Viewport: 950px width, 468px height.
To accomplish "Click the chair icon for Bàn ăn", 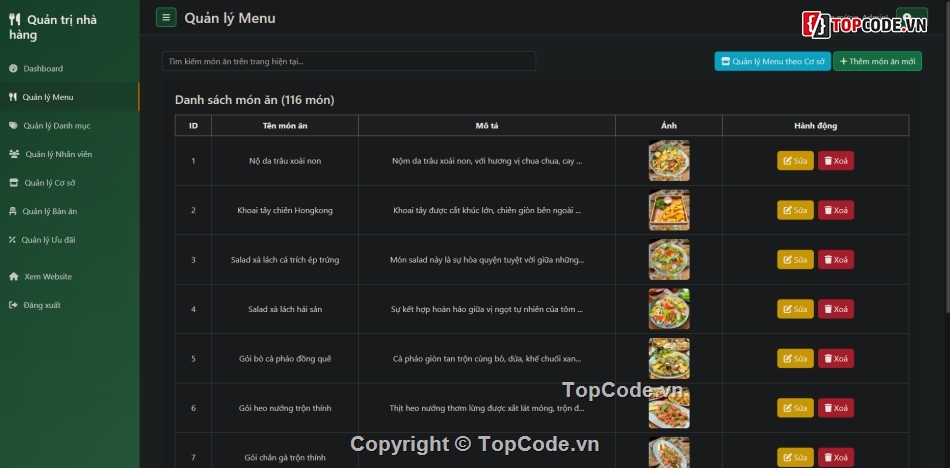I will pyautogui.click(x=13, y=211).
